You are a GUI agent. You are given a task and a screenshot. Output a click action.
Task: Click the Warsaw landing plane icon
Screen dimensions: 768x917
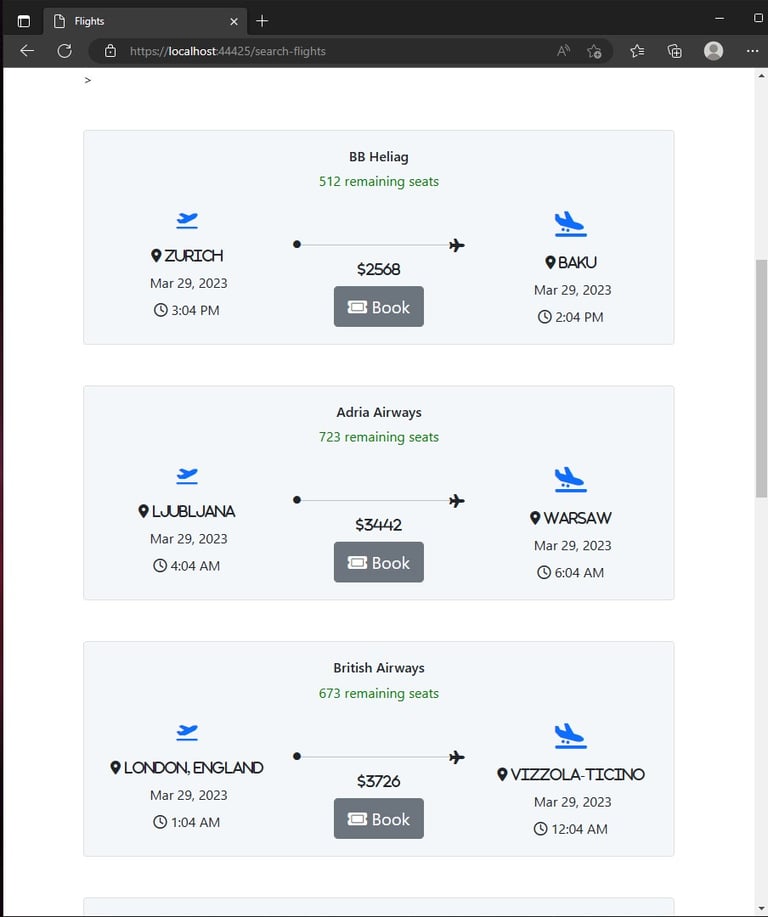[x=570, y=480]
